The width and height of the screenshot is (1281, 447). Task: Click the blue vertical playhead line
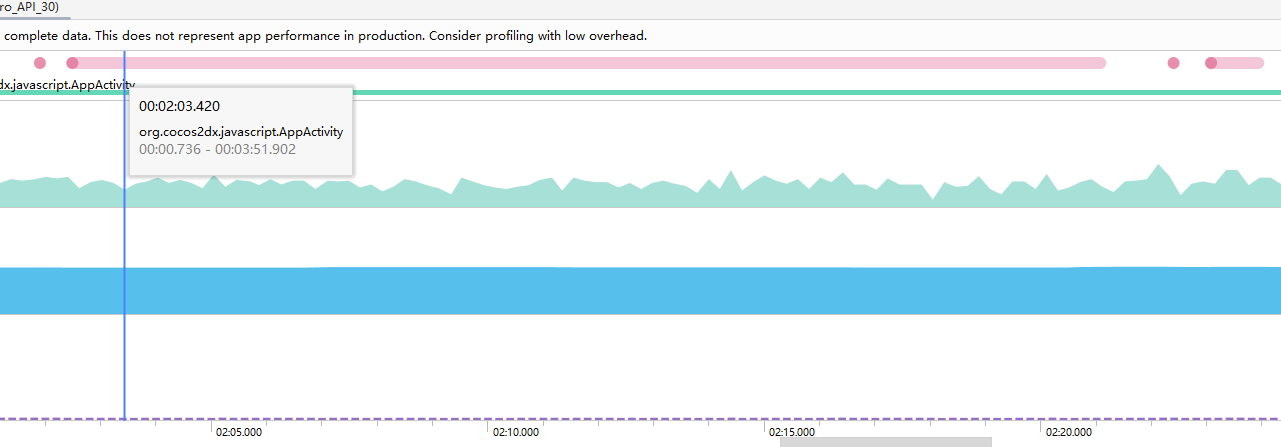click(x=124, y=235)
